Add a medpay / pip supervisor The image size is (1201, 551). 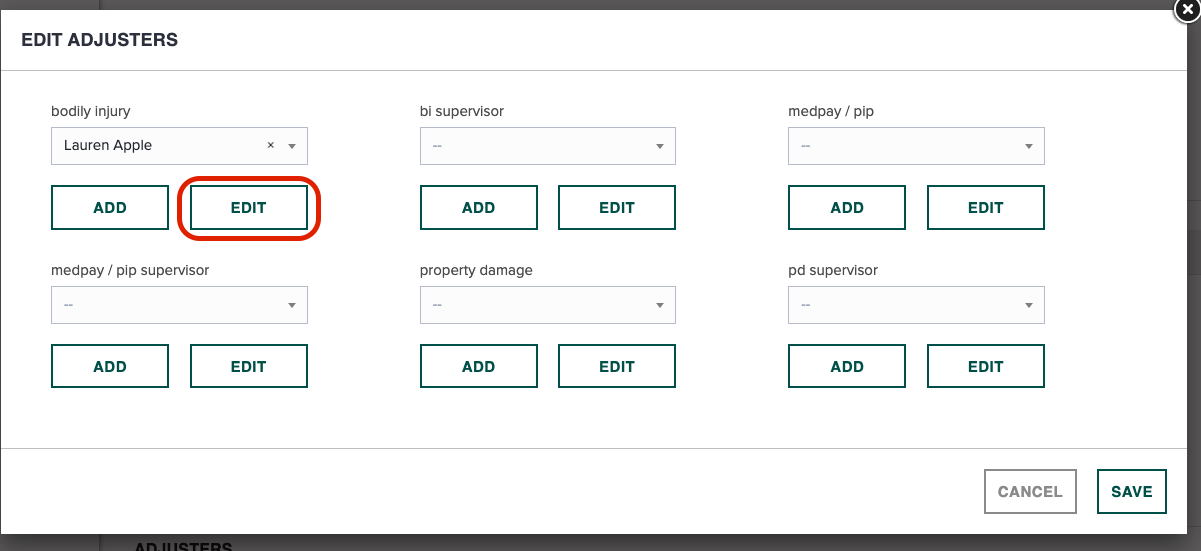click(110, 367)
